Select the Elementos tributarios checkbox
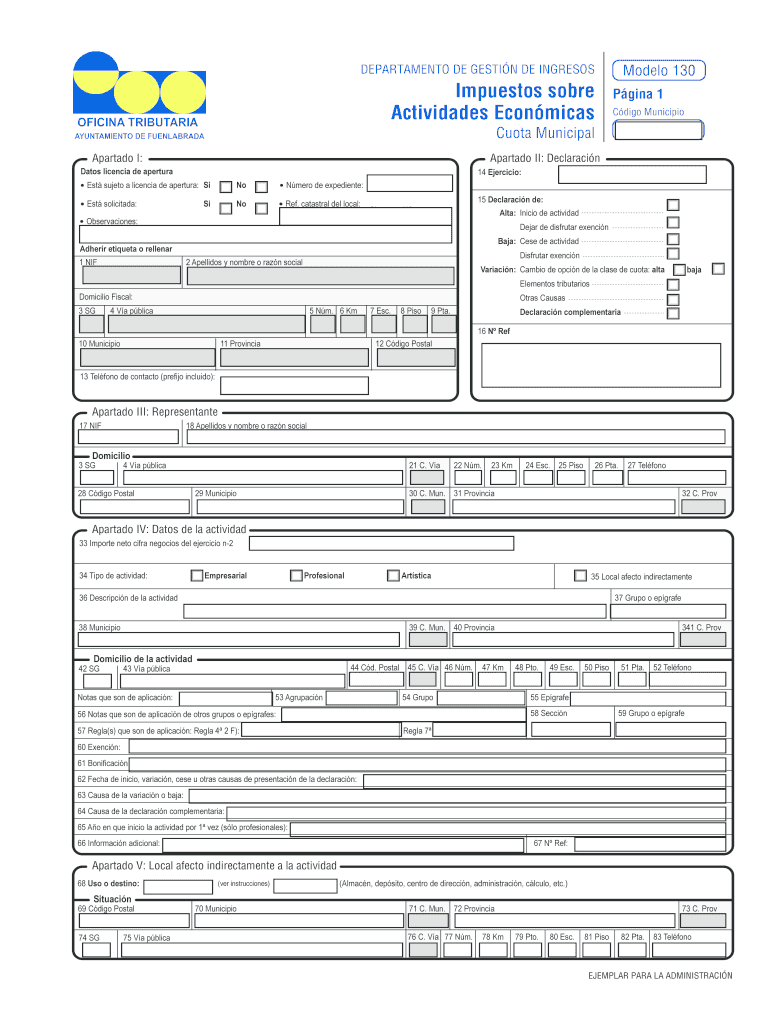The image size is (770, 1024). coord(673,284)
